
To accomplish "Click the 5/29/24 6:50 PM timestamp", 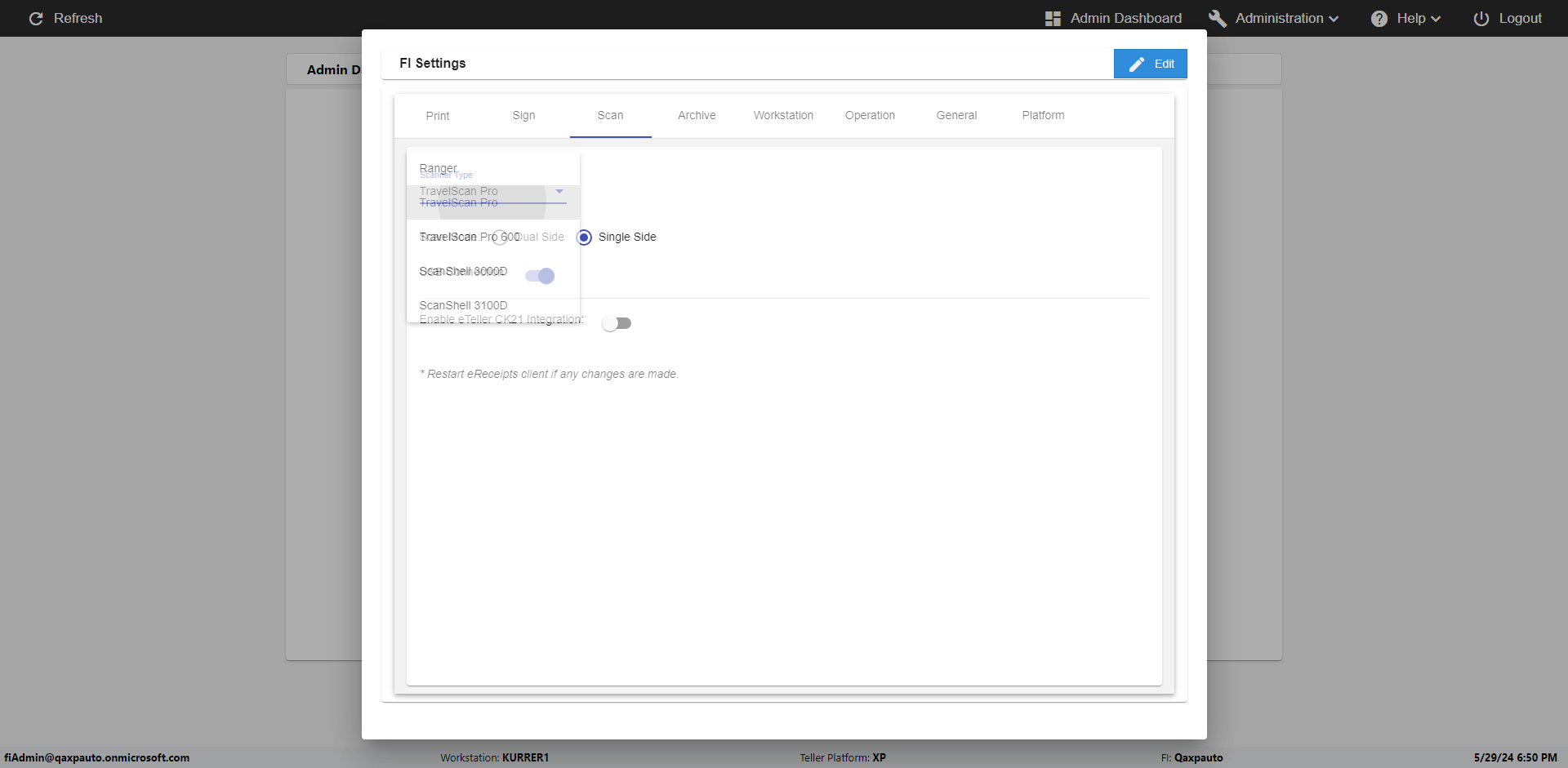I will pyautogui.click(x=1515, y=757).
